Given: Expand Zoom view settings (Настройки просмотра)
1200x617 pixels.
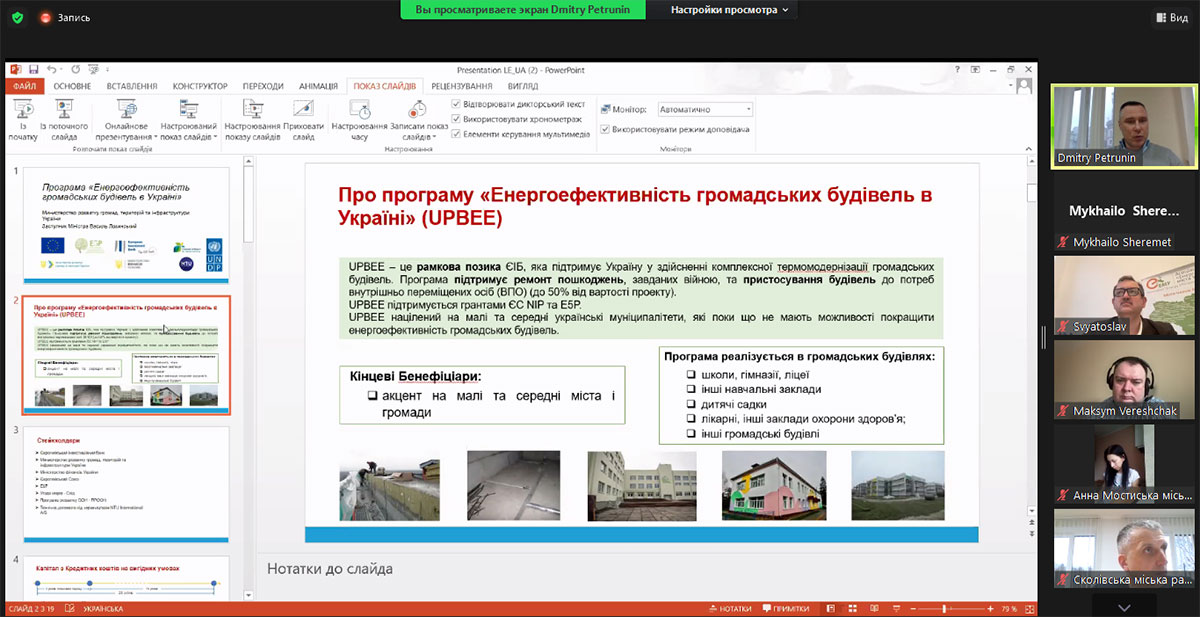Looking at the screenshot, I should coord(729,10).
